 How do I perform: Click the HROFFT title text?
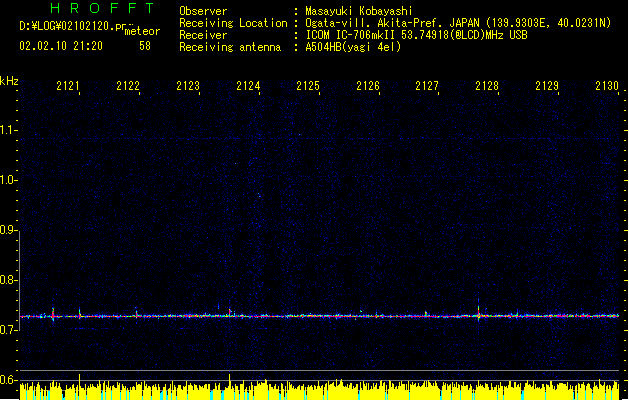pos(102,8)
